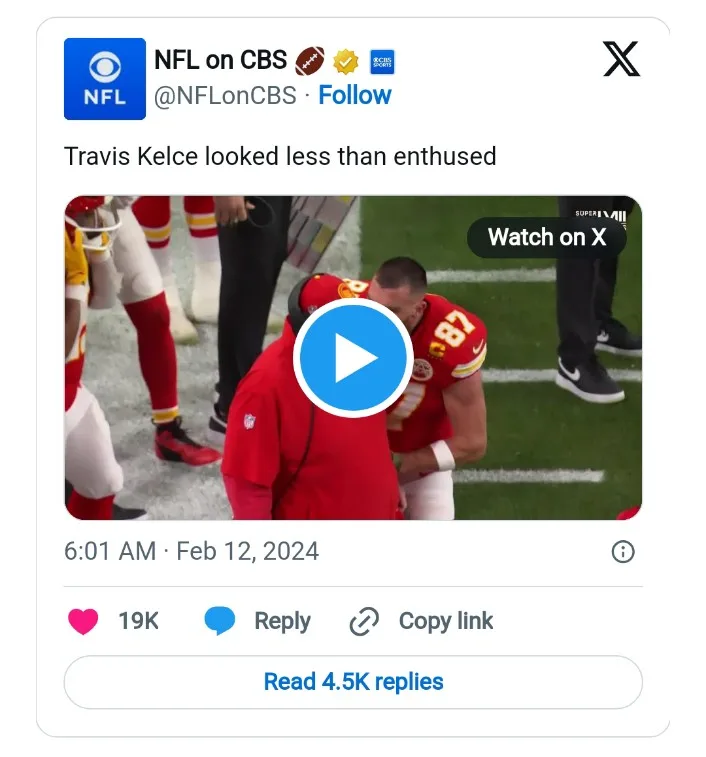
Task: Click the football emoji beside the name
Action: (x=310, y=61)
